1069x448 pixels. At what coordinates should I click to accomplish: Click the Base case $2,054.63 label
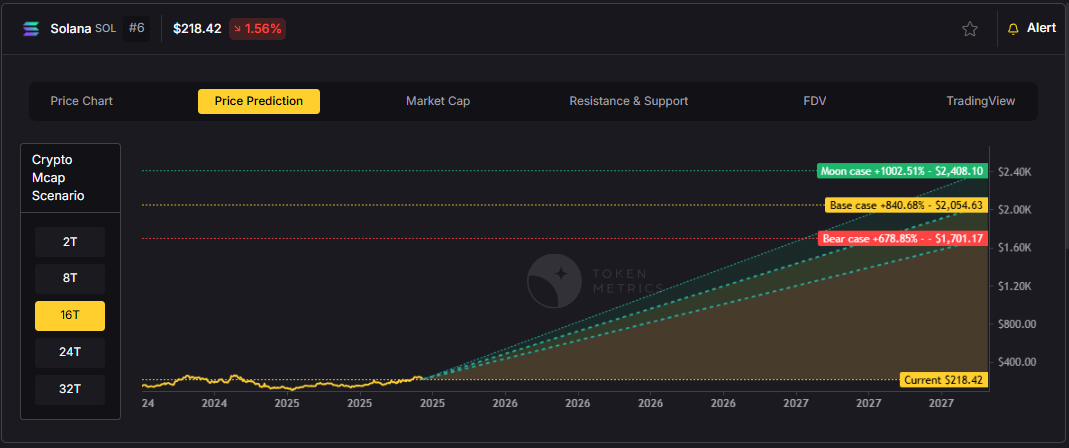pos(906,205)
